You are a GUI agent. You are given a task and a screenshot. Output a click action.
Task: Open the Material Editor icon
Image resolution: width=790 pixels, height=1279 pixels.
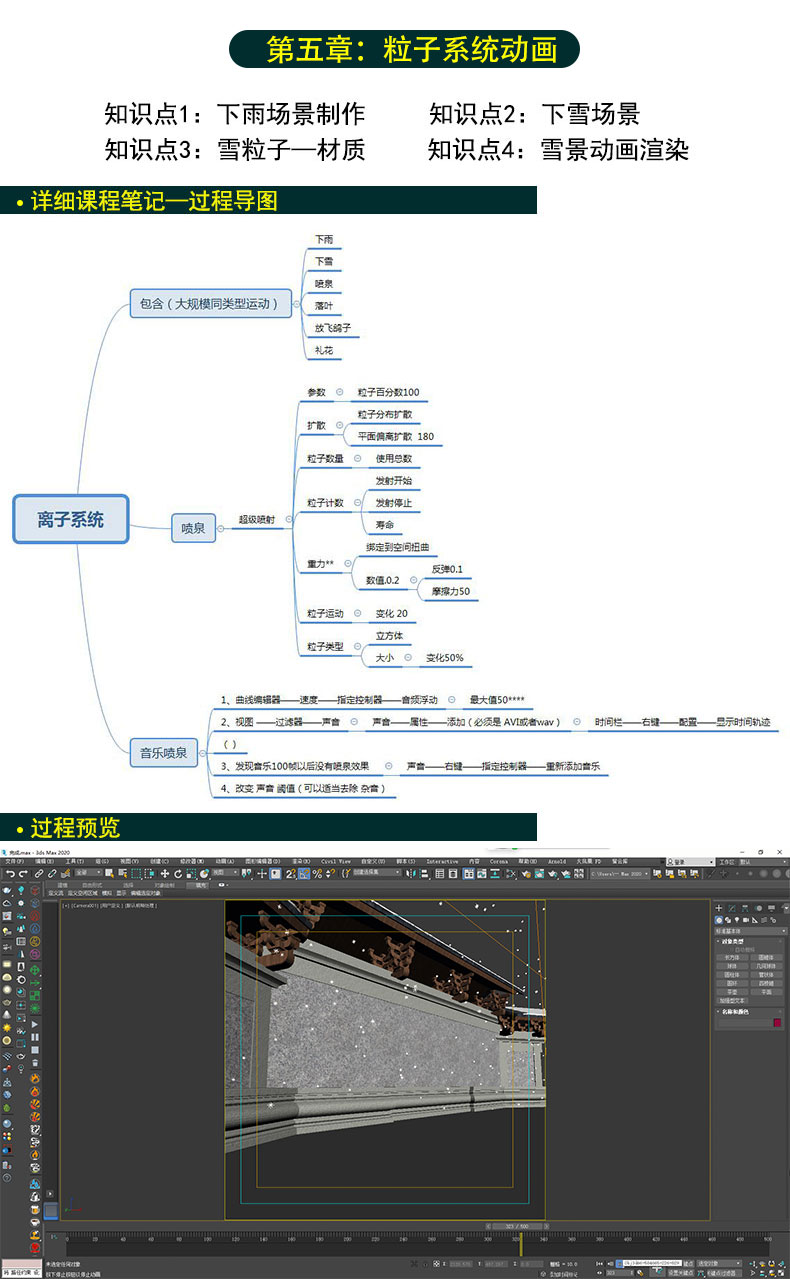(x=512, y=873)
